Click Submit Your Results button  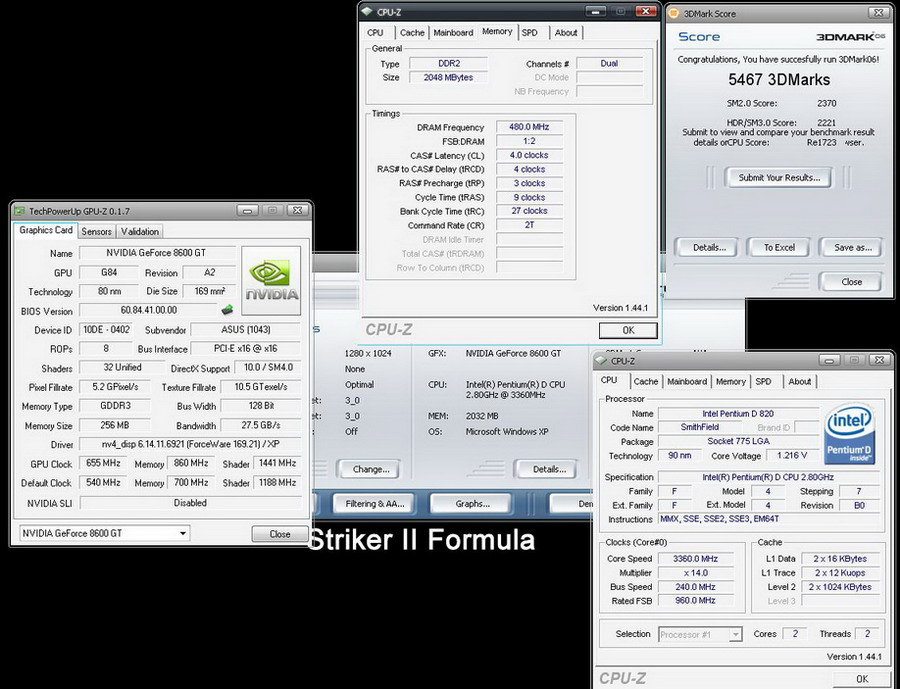tap(779, 177)
